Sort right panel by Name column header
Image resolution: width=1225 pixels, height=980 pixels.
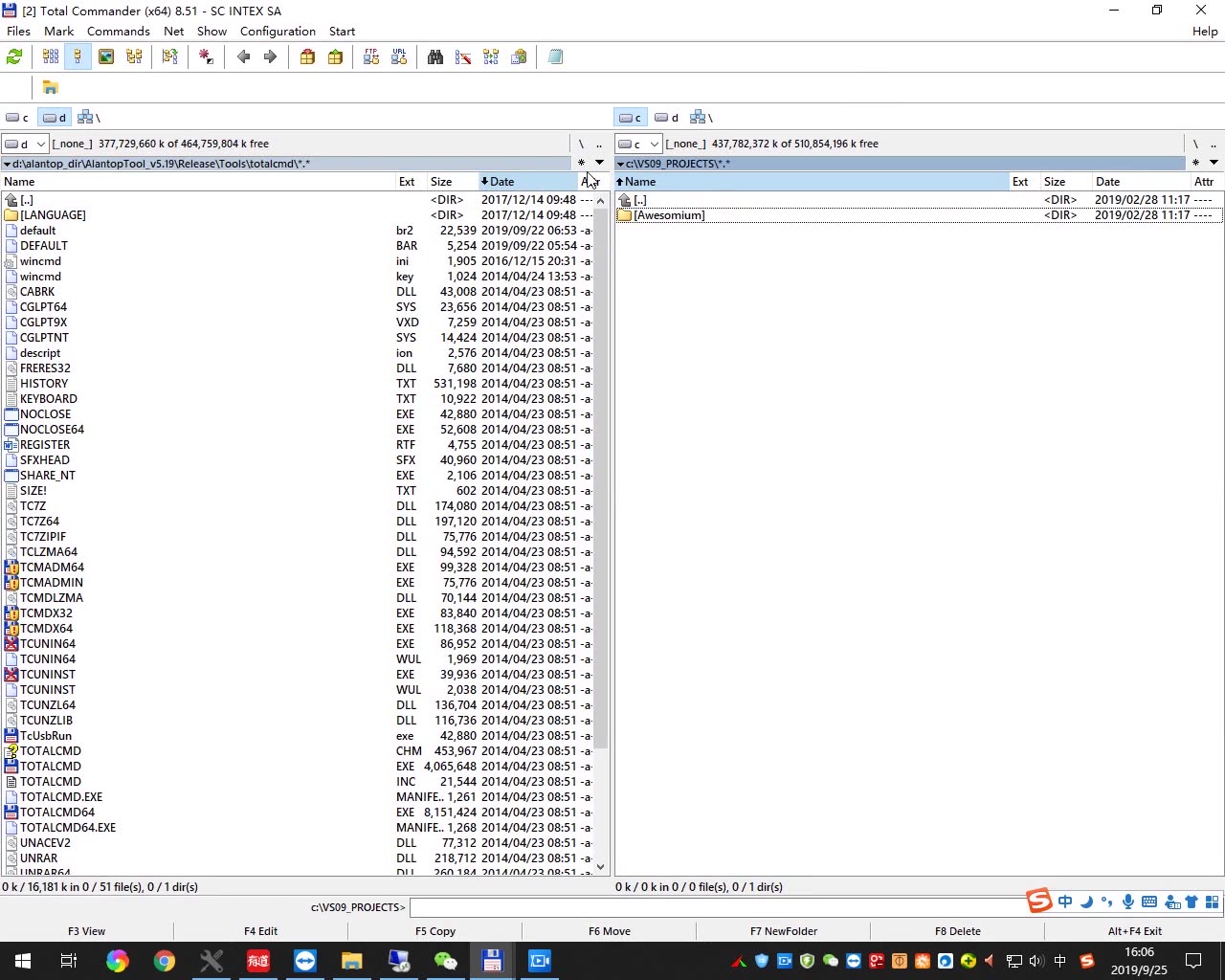tap(812, 182)
